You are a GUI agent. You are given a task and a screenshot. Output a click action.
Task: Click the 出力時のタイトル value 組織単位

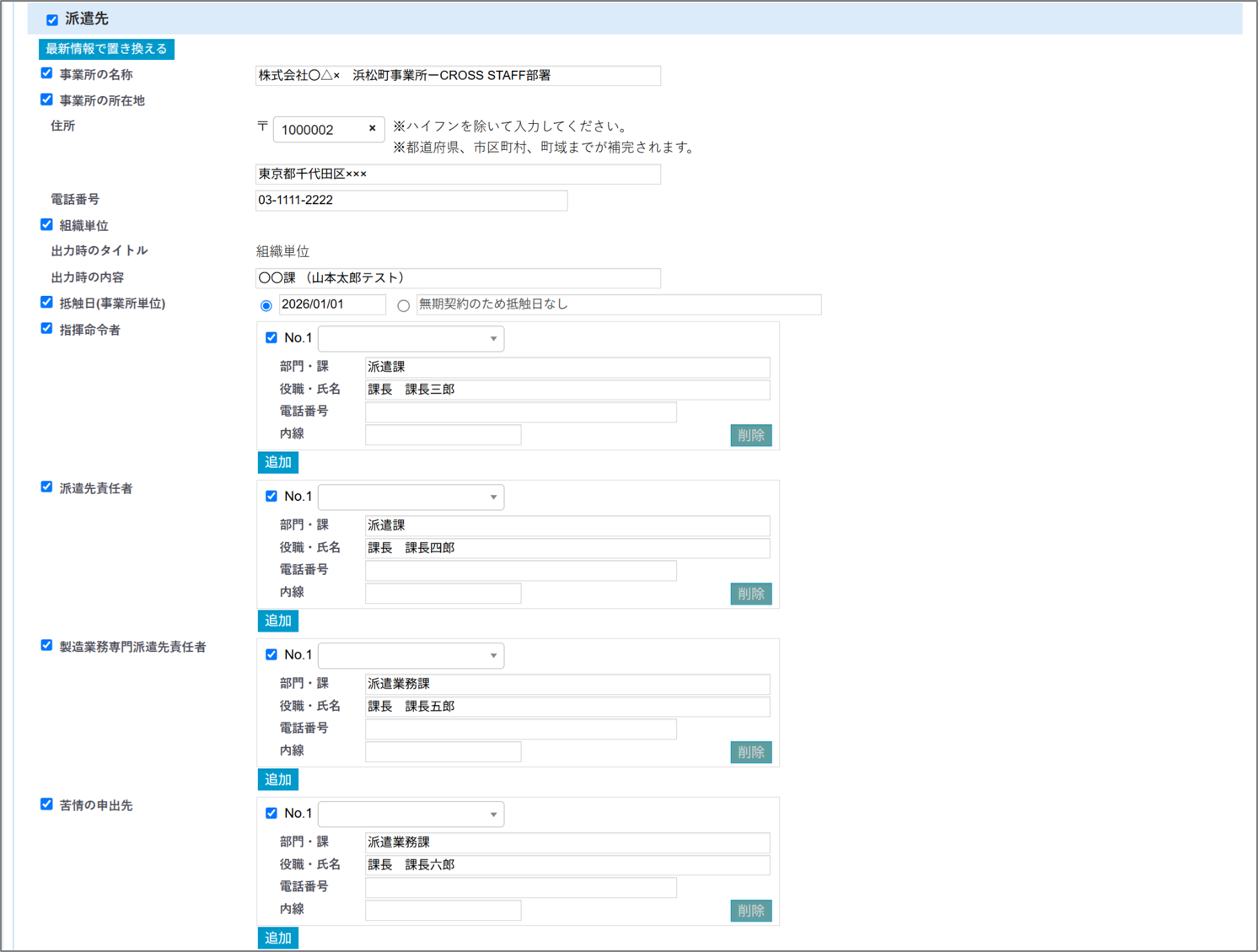pyautogui.click(x=282, y=251)
